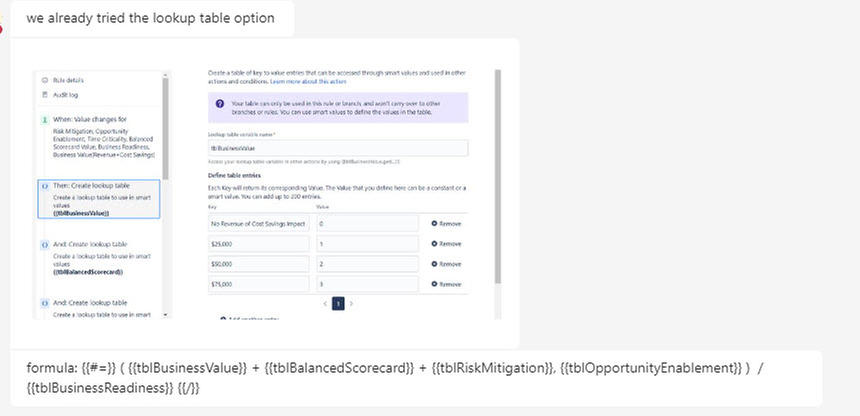Click the purple question mark info icon

coord(219,103)
